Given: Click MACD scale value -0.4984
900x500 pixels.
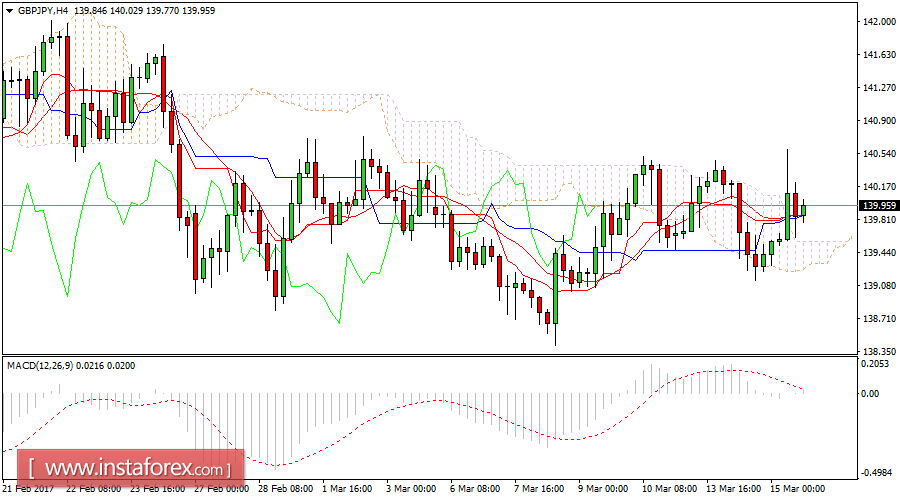Looking at the screenshot, I should 877,473.
